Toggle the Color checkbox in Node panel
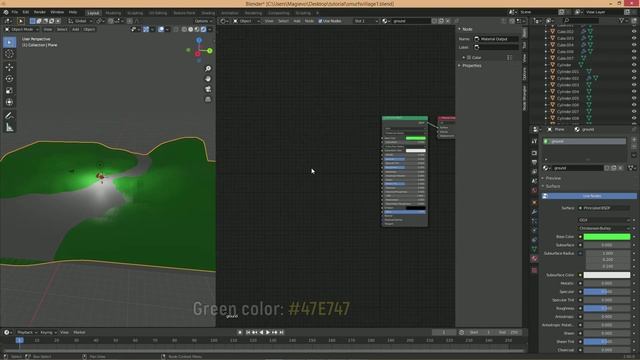 (x=469, y=58)
